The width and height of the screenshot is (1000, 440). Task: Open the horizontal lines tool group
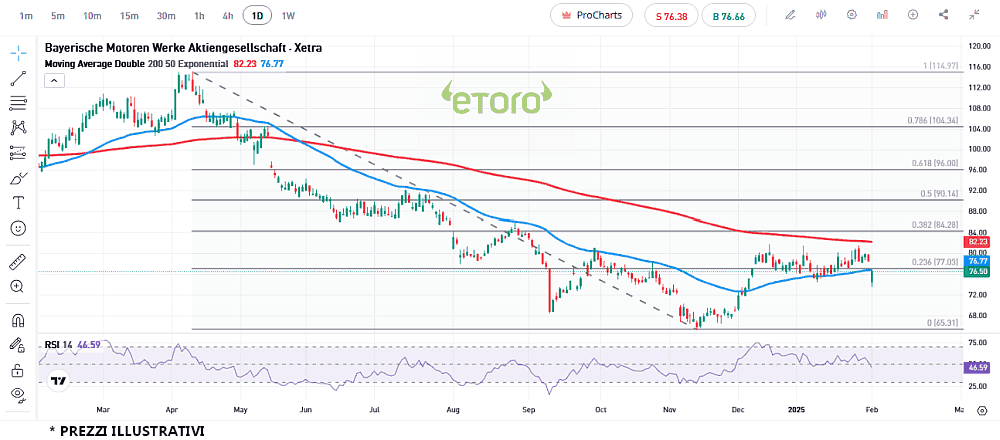point(18,103)
